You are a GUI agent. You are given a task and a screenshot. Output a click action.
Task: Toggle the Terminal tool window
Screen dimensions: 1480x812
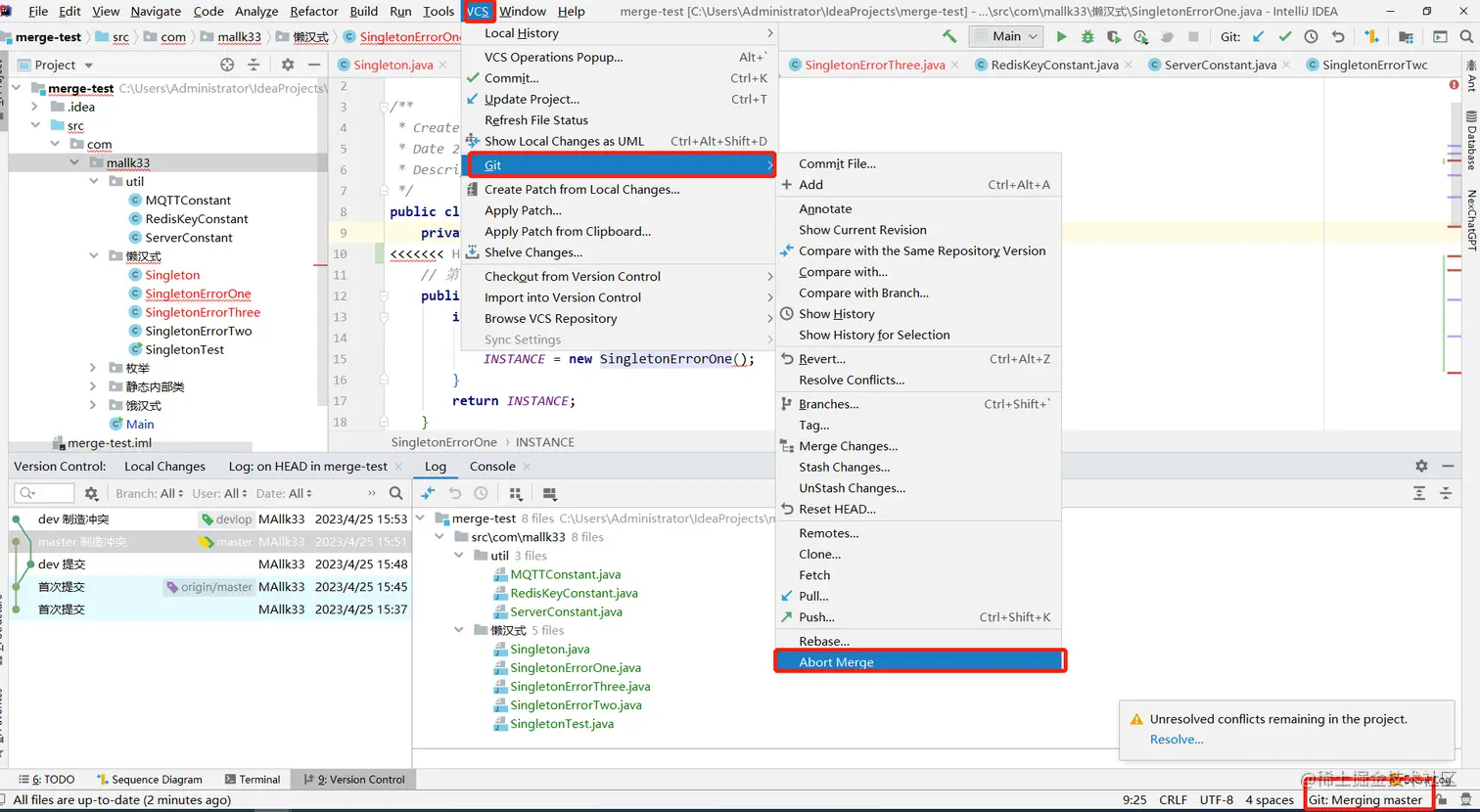[254, 779]
